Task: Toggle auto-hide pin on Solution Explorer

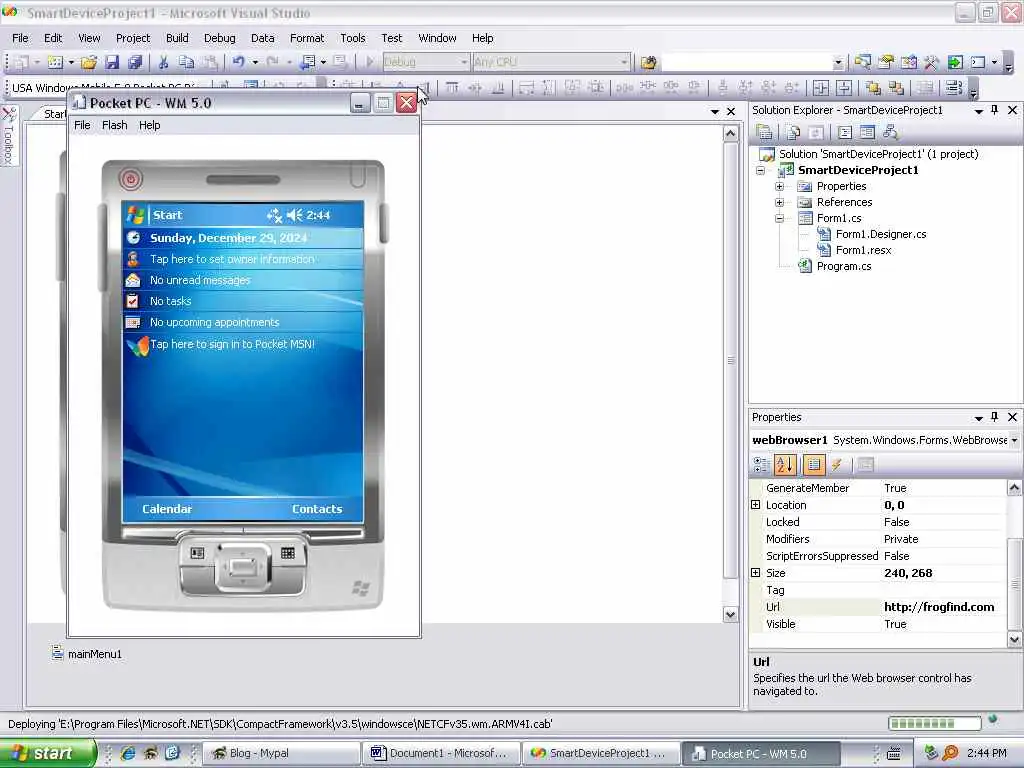Action: 994,110
